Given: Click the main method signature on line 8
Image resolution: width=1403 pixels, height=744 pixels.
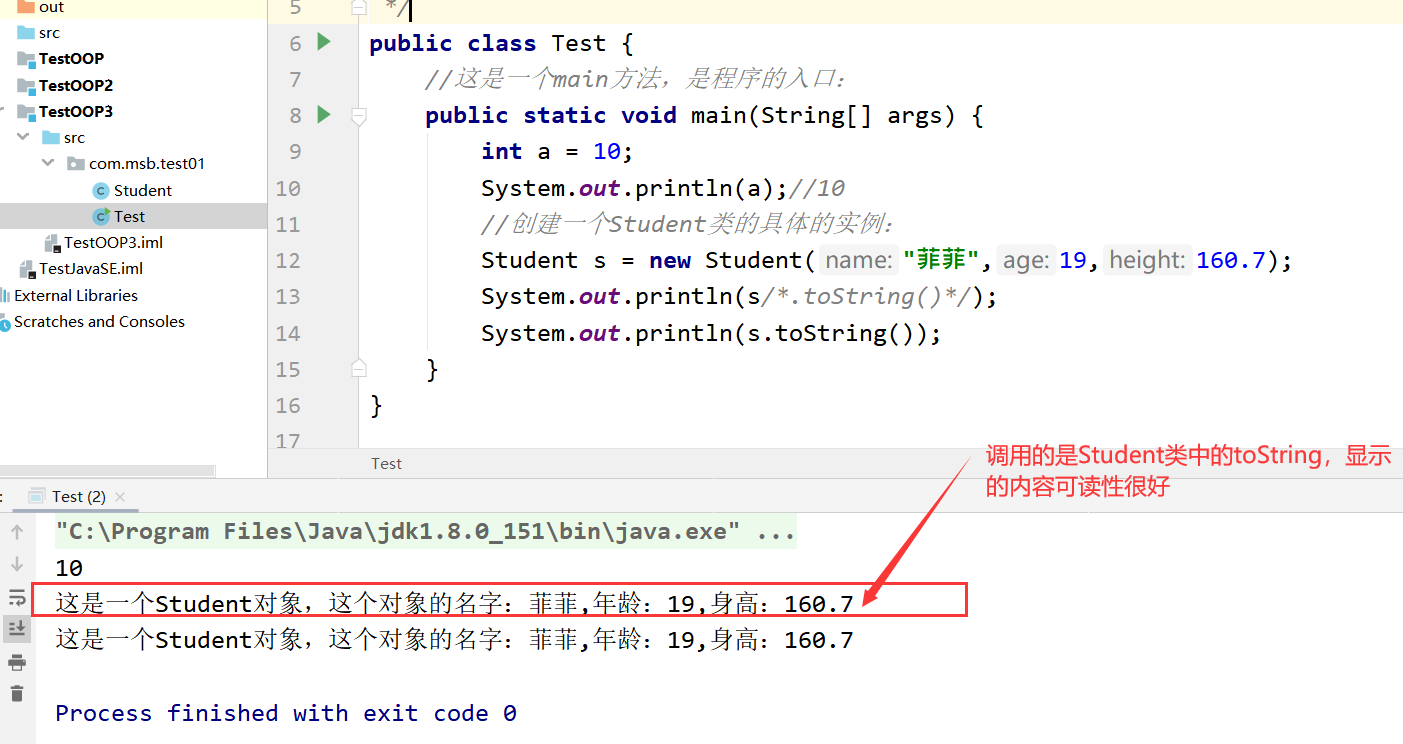Looking at the screenshot, I should coord(704,115).
